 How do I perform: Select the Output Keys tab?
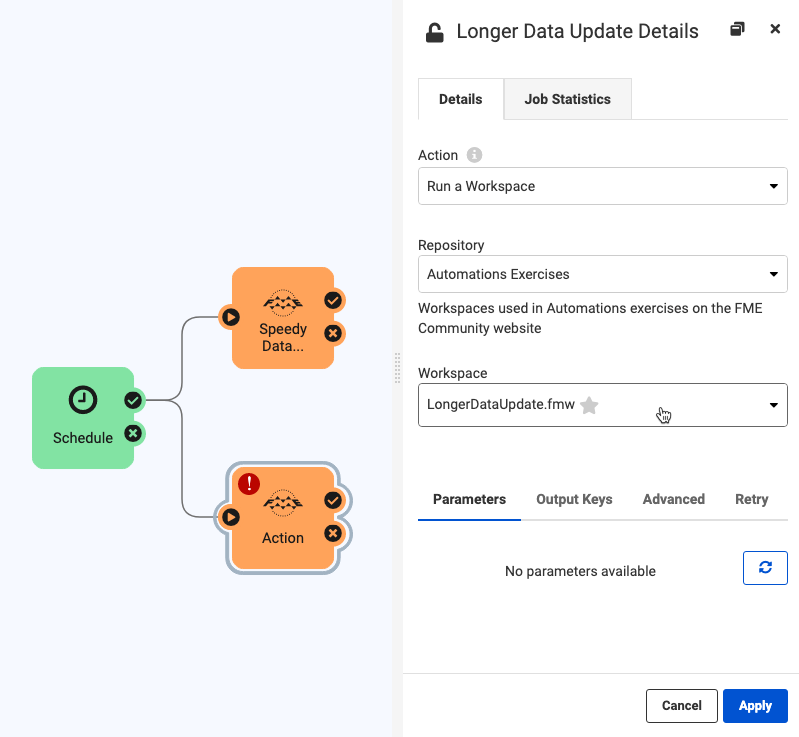coord(574,499)
